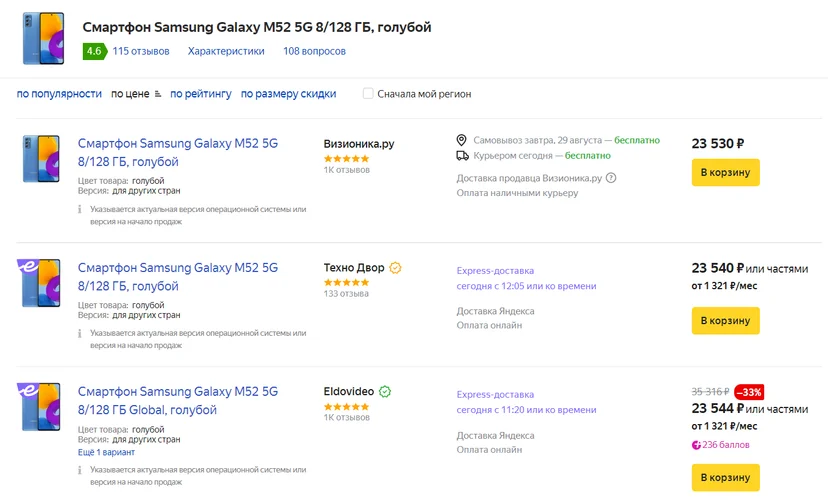The height and width of the screenshot is (500, 828).
Task: Enable the Сначала мой регион checkbox
Action: [368, 94]
